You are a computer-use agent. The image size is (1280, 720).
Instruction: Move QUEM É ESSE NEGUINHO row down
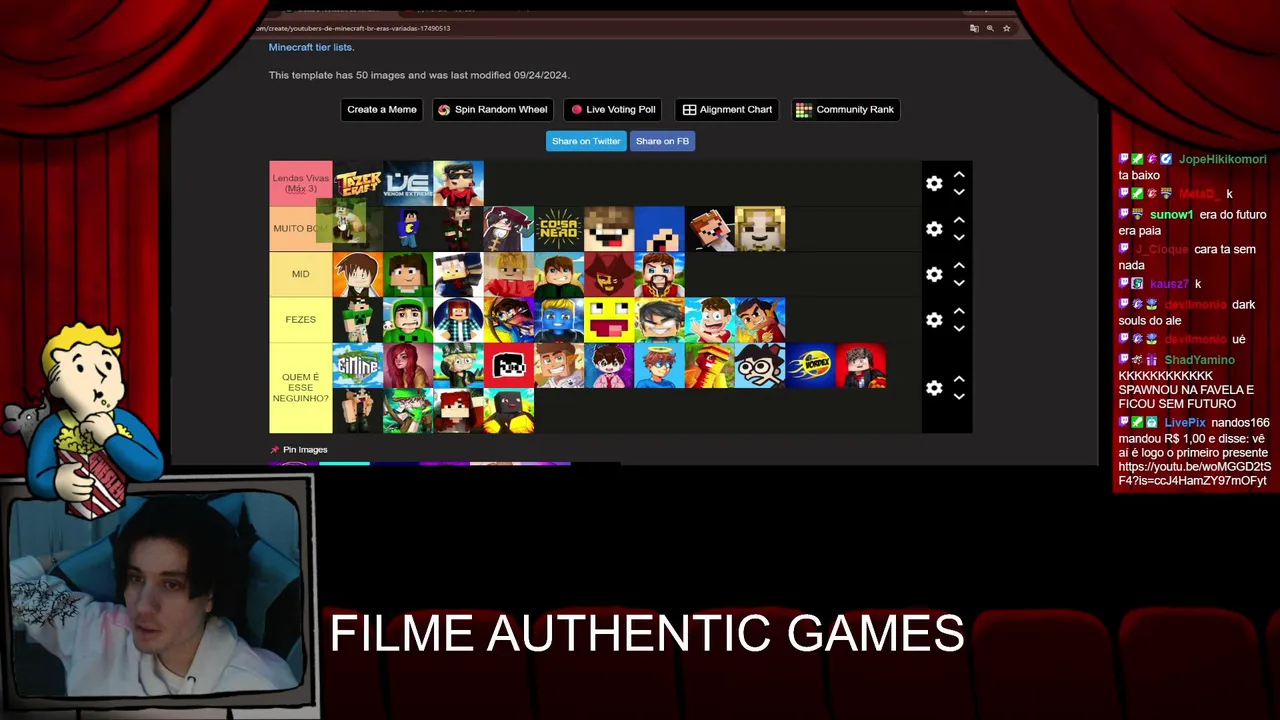pos(959,396)
